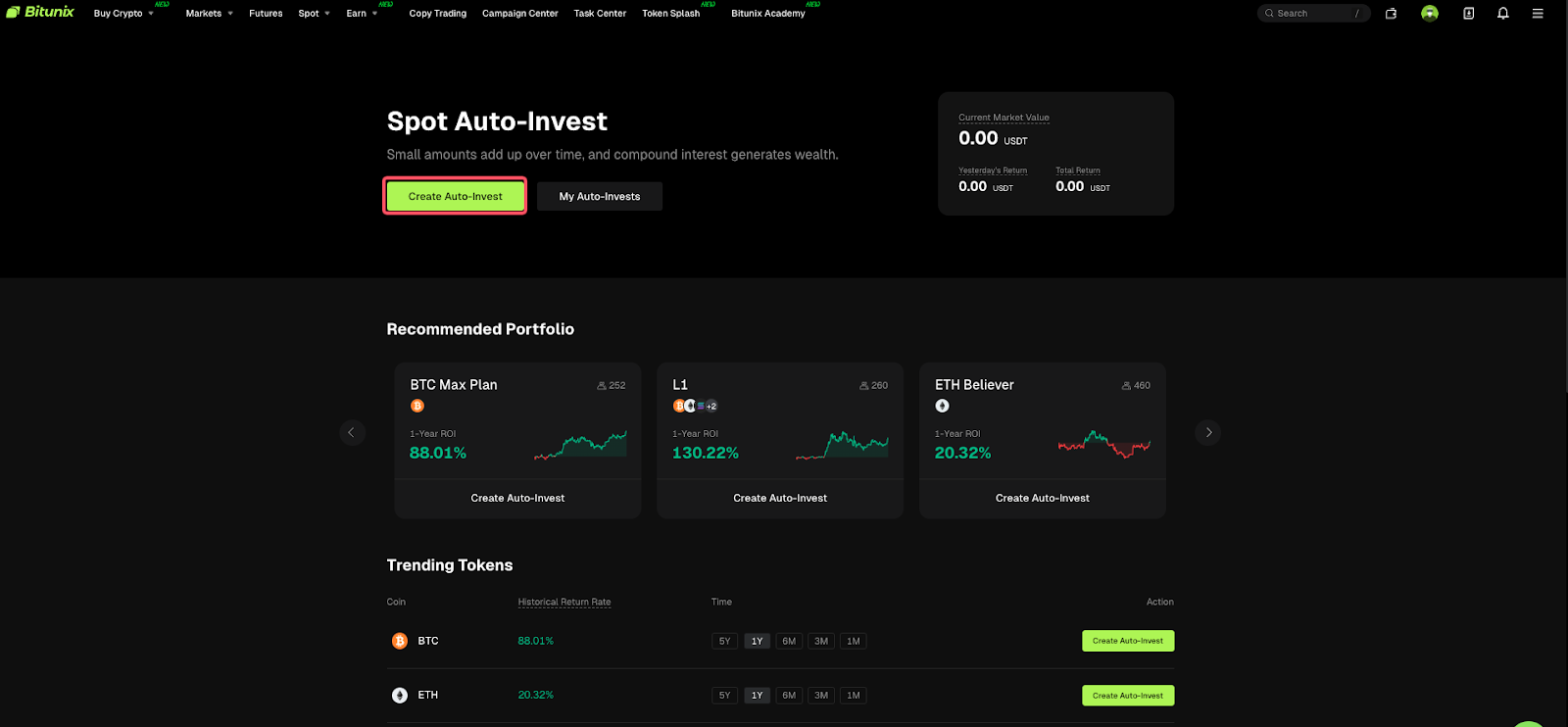This screenshot has width=1568, height=727.
Task: Click the 88.01% return for BTC row
Action: point(536,641)
